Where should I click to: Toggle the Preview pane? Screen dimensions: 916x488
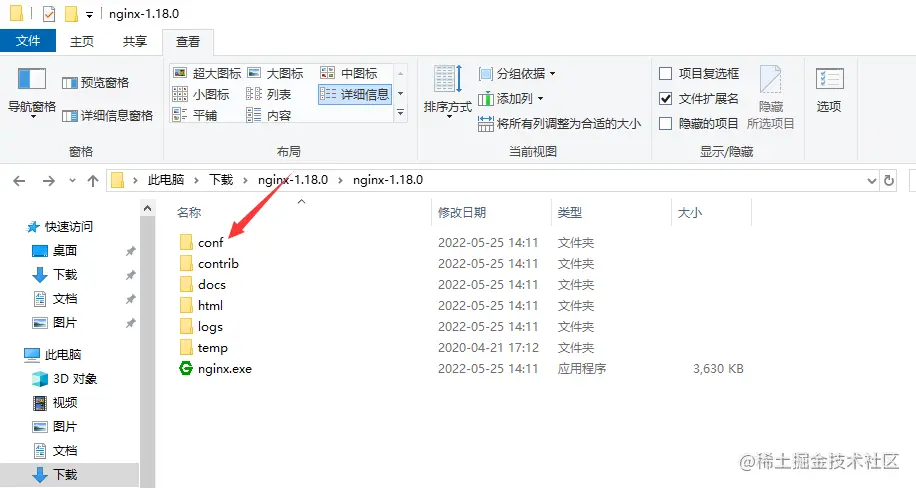pos(95,83)
